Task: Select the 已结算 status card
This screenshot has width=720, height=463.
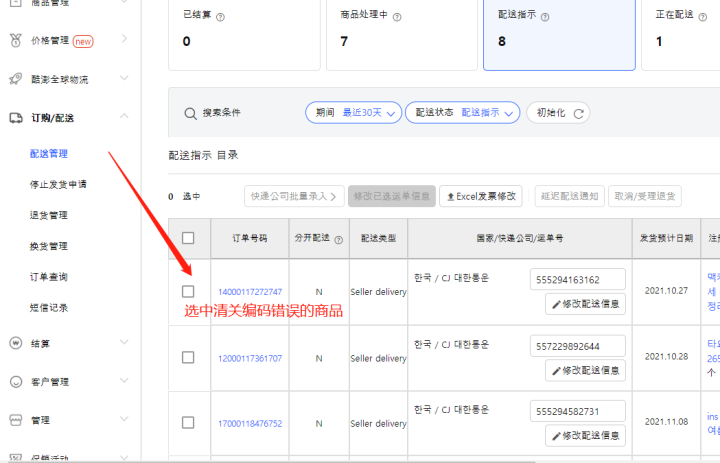Action: pos(244,34)
